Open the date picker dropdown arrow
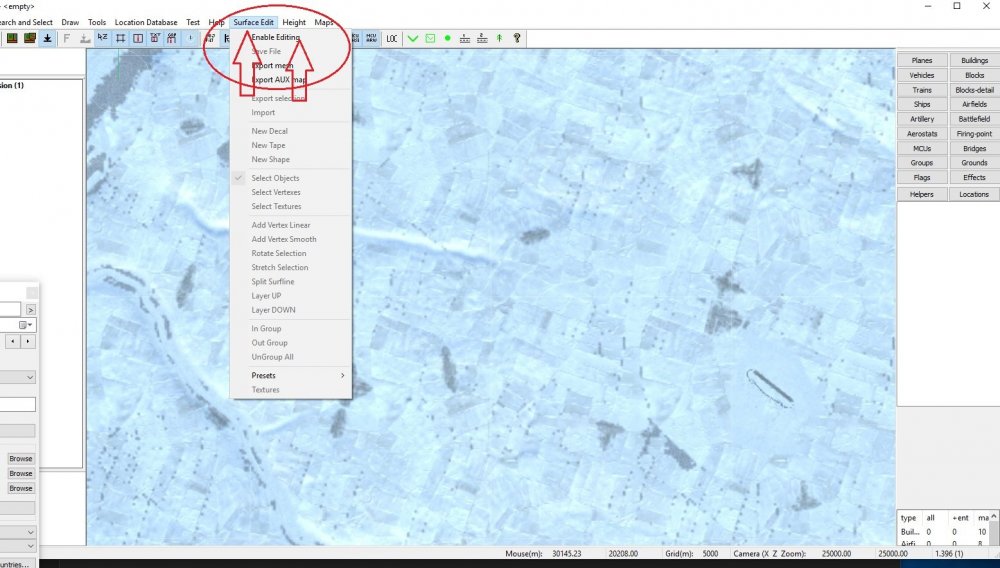This screenshot has width=1000, height=568. point(30,325)
